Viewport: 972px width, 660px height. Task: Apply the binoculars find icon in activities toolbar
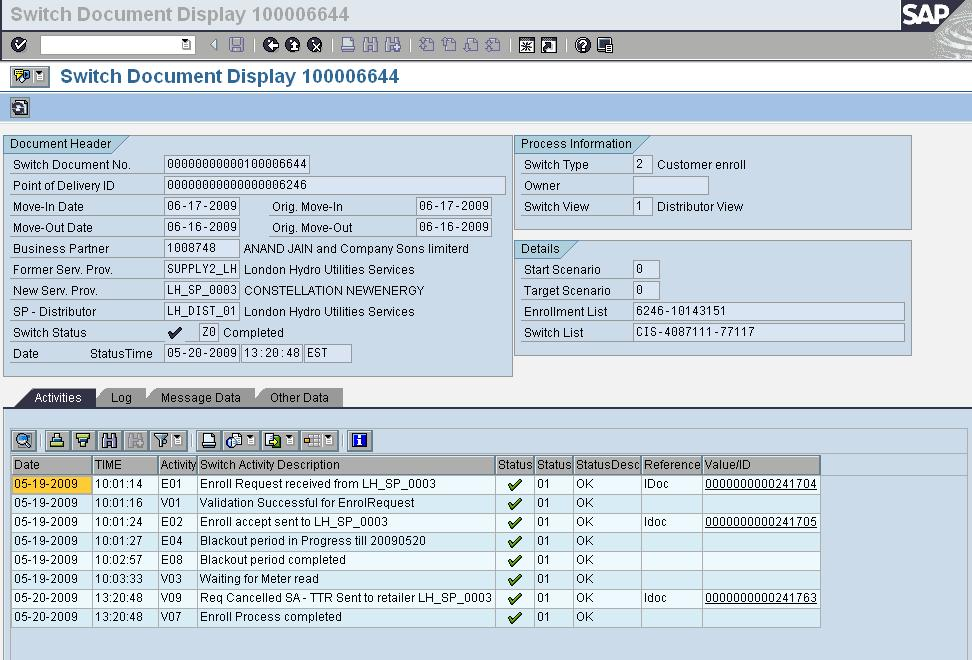pos(107,440)
